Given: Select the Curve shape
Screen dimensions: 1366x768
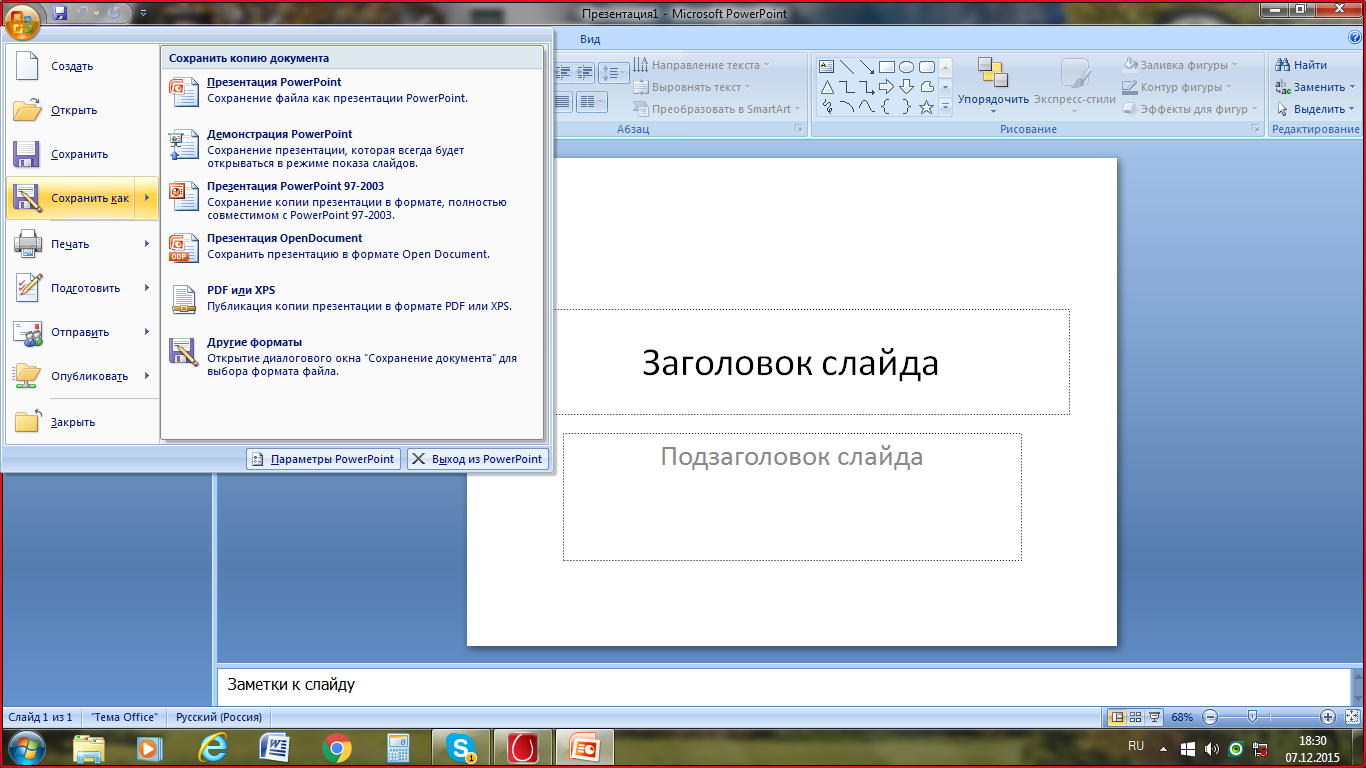Looking at the screenshot, I should tap(867, 107).
